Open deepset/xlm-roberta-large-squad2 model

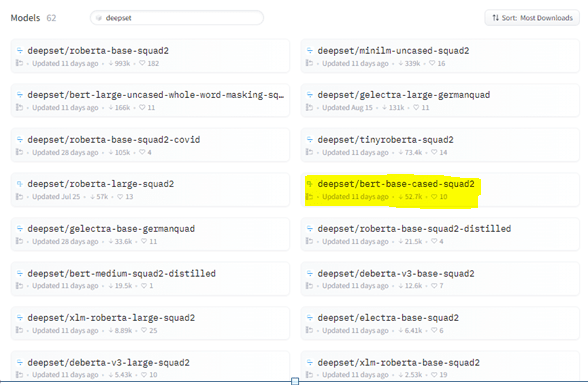click(150, 323)
